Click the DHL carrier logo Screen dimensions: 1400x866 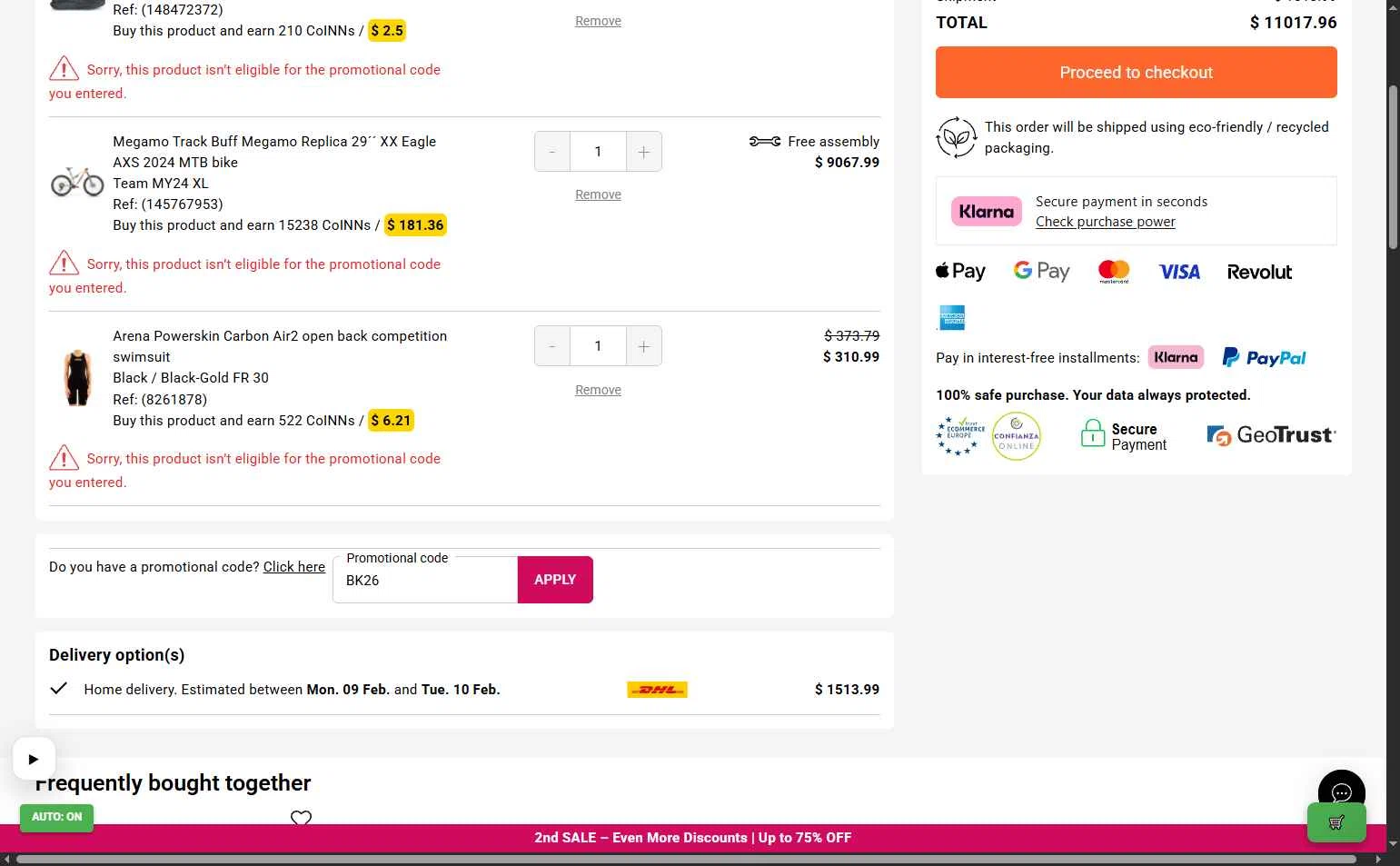657,690
